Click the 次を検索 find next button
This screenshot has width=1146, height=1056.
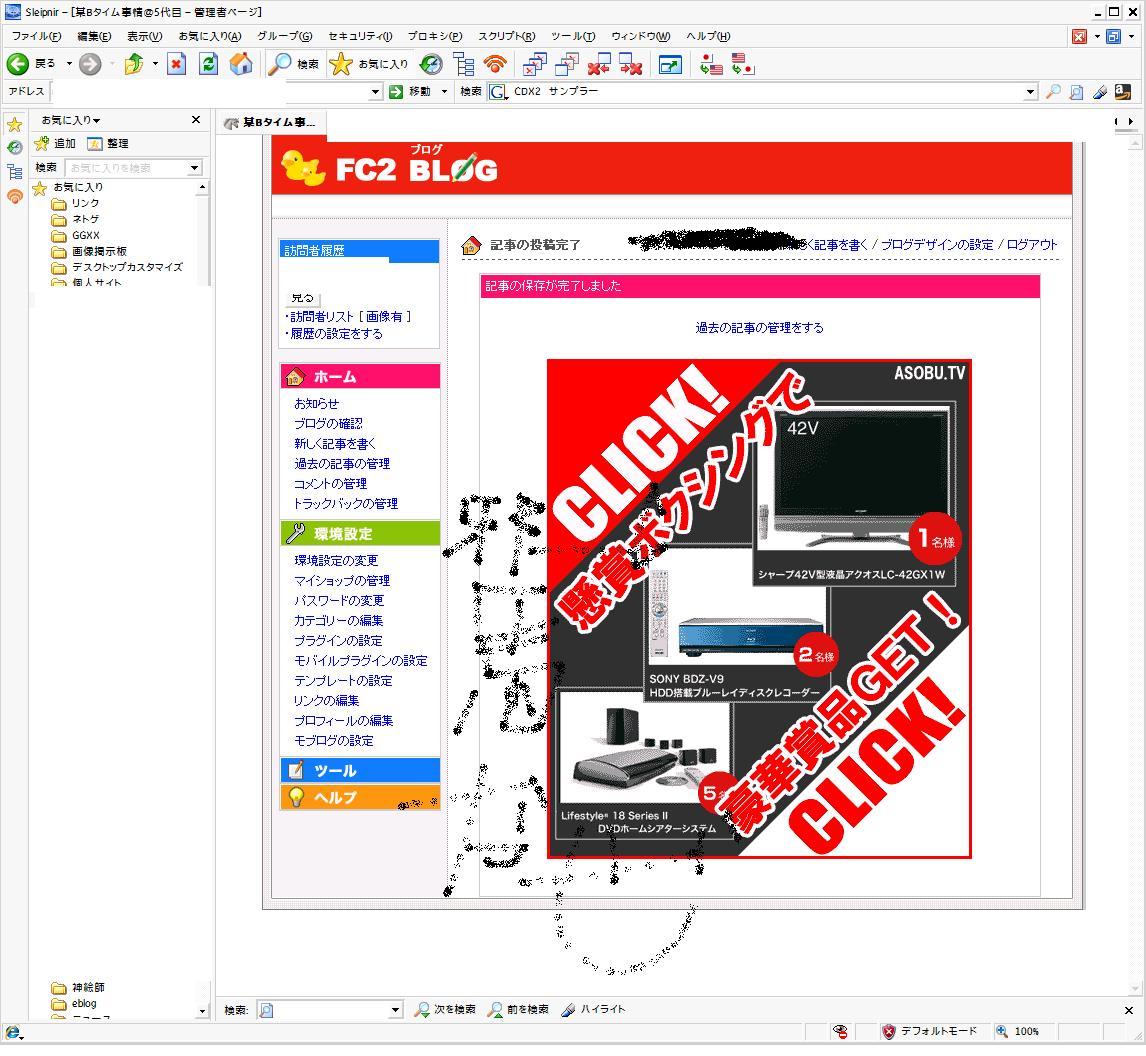tap(444, 1010)
